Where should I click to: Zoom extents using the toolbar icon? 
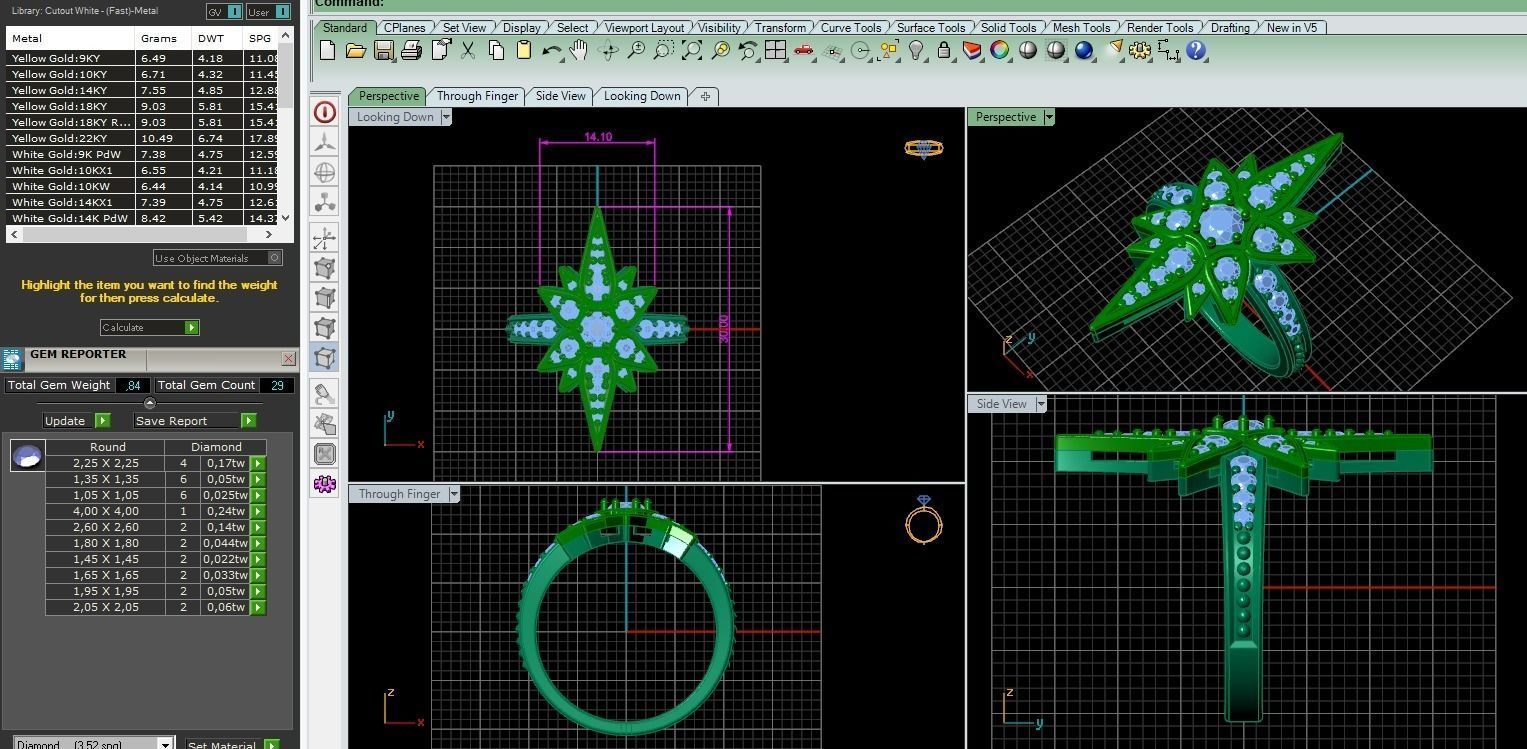(691, 50)
